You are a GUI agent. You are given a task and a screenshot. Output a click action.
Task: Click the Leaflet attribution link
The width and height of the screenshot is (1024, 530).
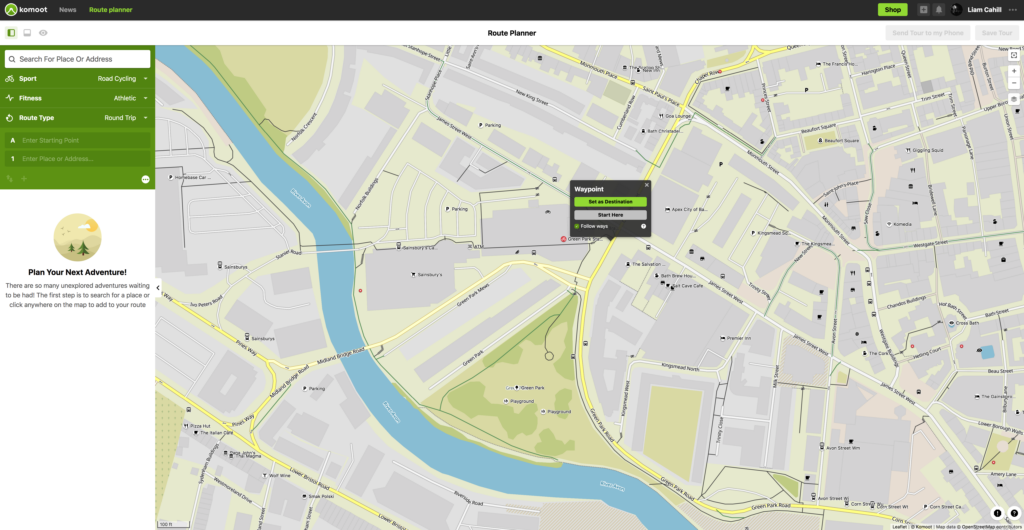(x=901, y=526)
